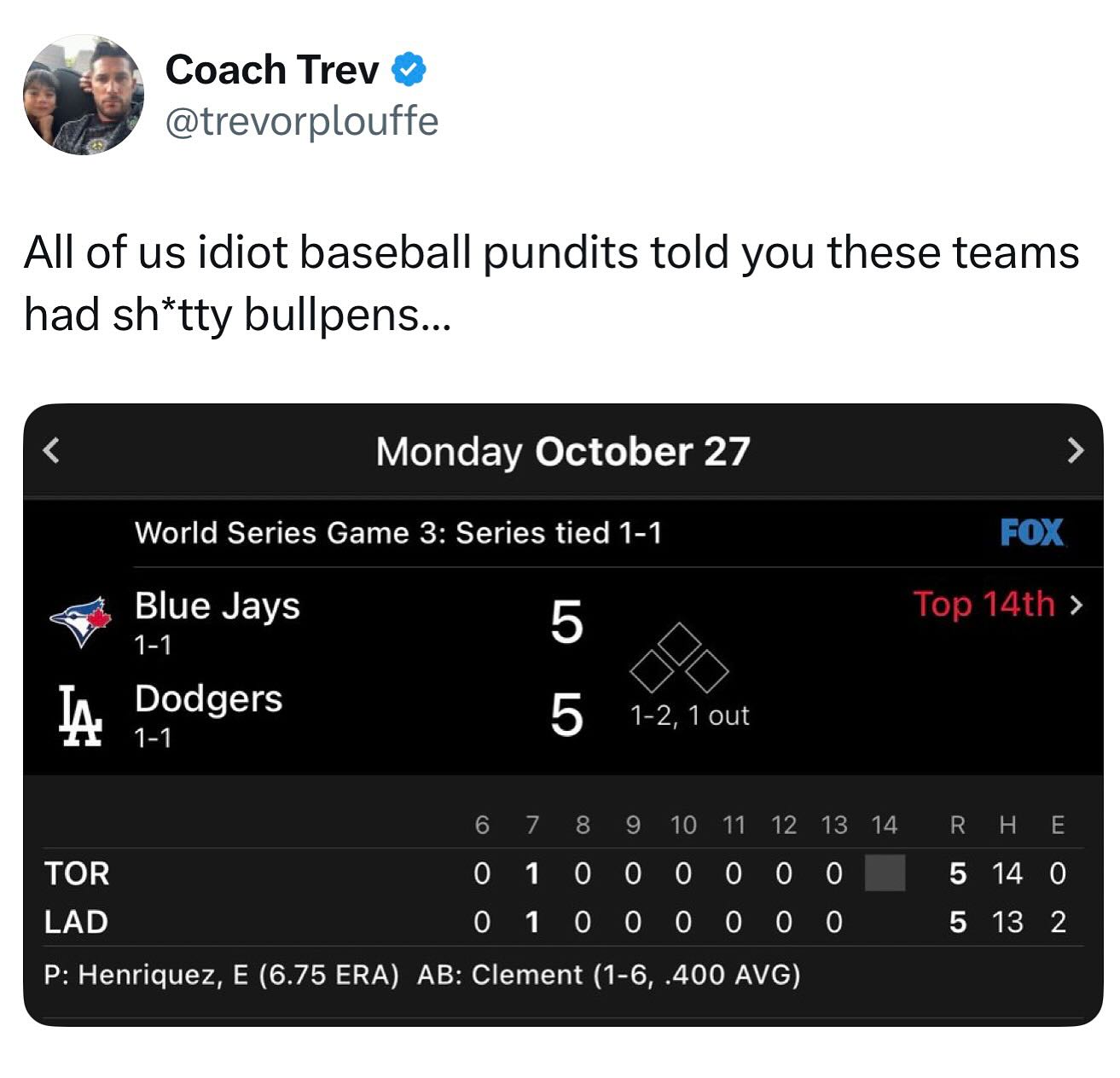Image resolution: width=1120 pixels, height=1078 pixels.
Task: Click the Dodgers LA logo
Action: click(x=81, y=715)
